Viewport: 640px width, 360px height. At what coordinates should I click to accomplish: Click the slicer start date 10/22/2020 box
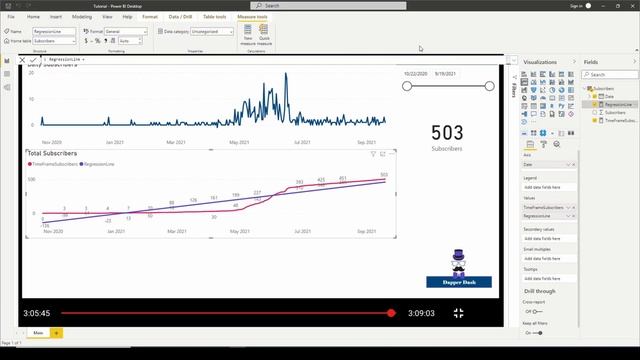(416, 74)
